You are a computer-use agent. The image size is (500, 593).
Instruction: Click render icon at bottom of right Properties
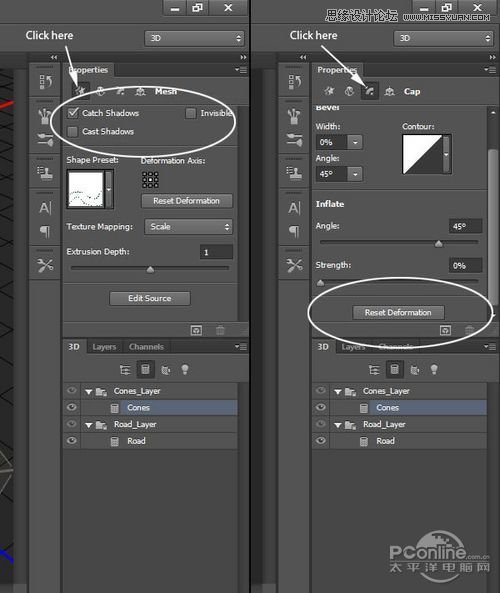click(446, 331)
